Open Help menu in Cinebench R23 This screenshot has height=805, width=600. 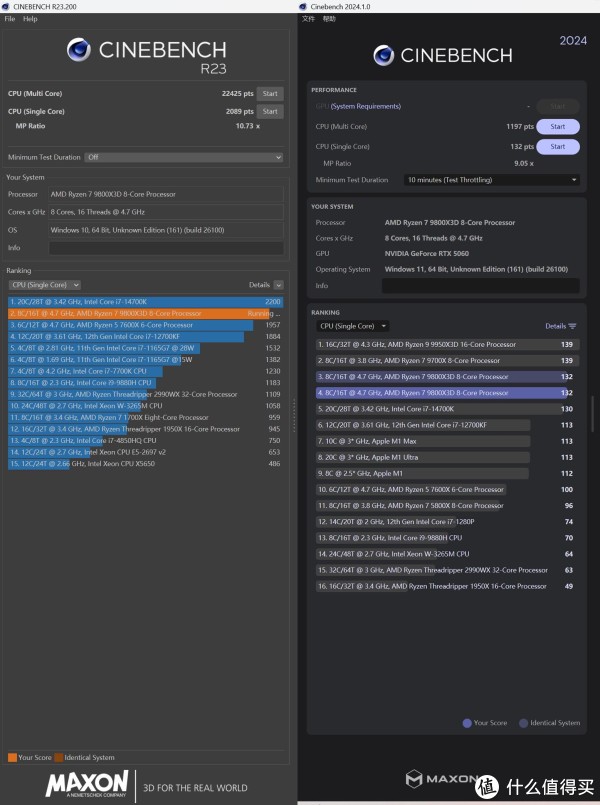pyautogui.click(x=30, y=19)
